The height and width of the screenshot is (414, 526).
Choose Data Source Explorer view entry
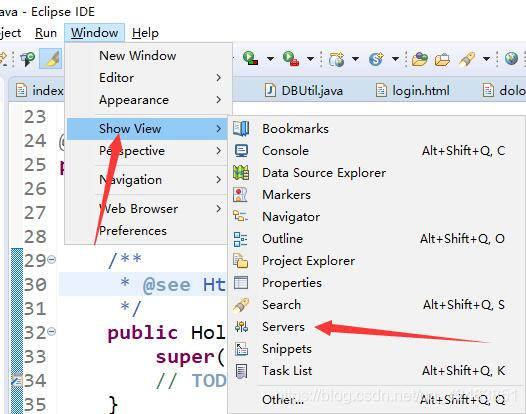pyautogui.click(x=376, y=173)
